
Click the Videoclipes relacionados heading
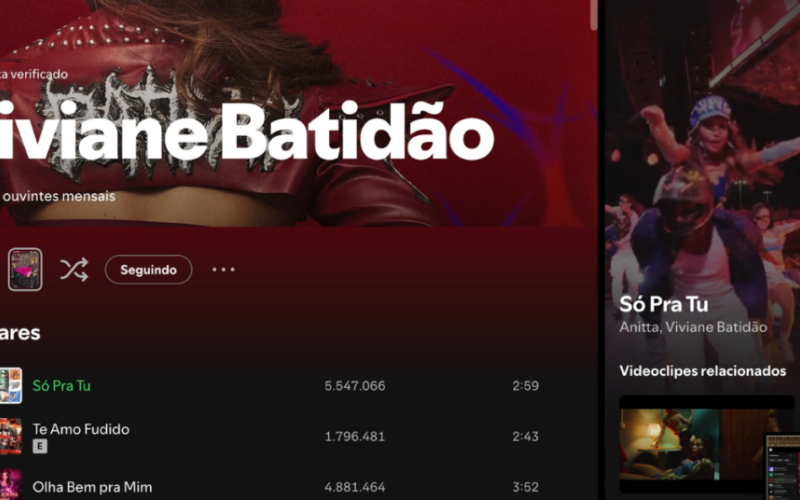coord(703,371)
